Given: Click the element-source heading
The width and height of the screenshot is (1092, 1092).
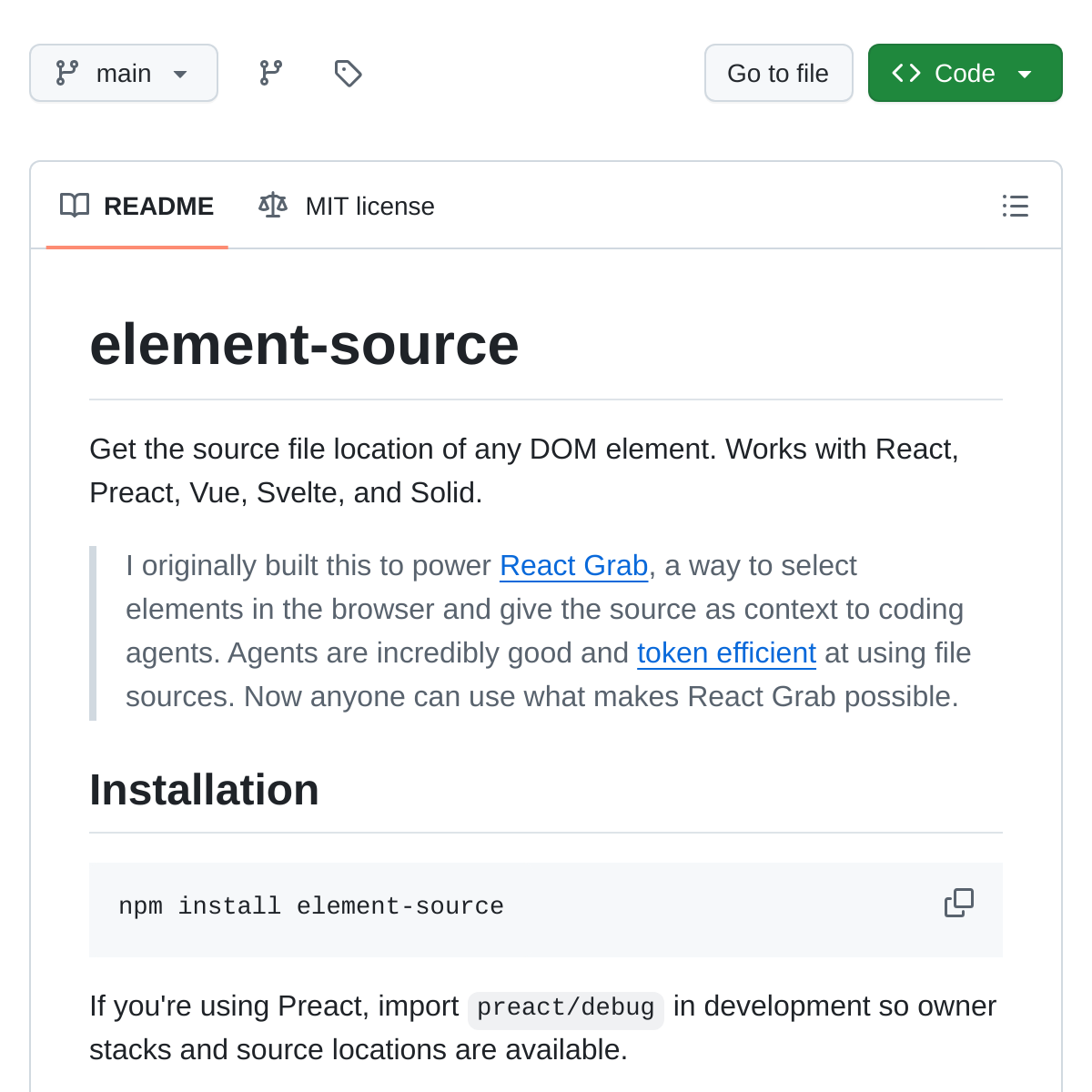Looking at the screenshot, I should click(x=304, y=346).
